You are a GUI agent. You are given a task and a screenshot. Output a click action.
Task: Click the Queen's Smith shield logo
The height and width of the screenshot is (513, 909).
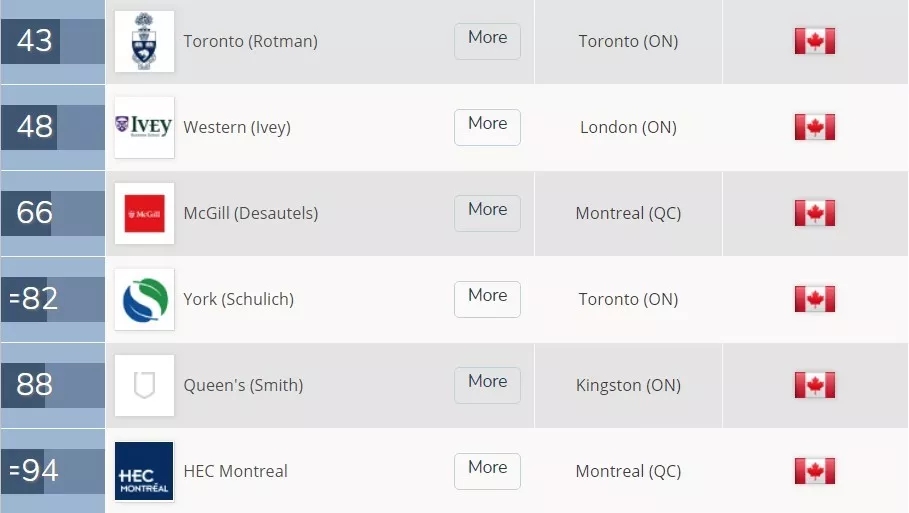[144, 385]
